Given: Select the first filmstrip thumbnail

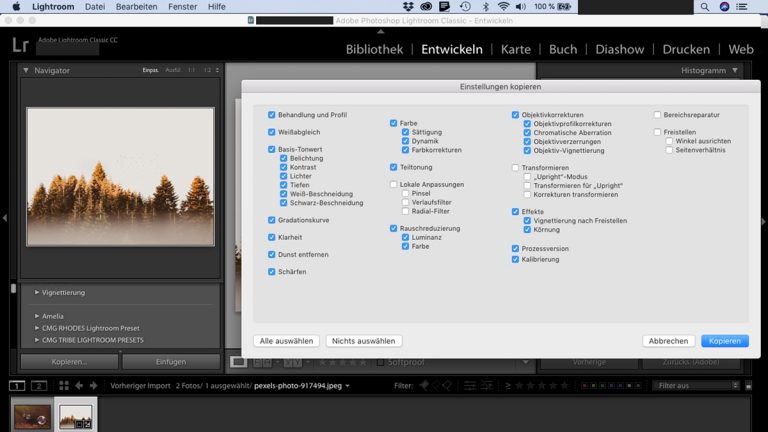Looking at the screenshot, I should click(30, 415).
